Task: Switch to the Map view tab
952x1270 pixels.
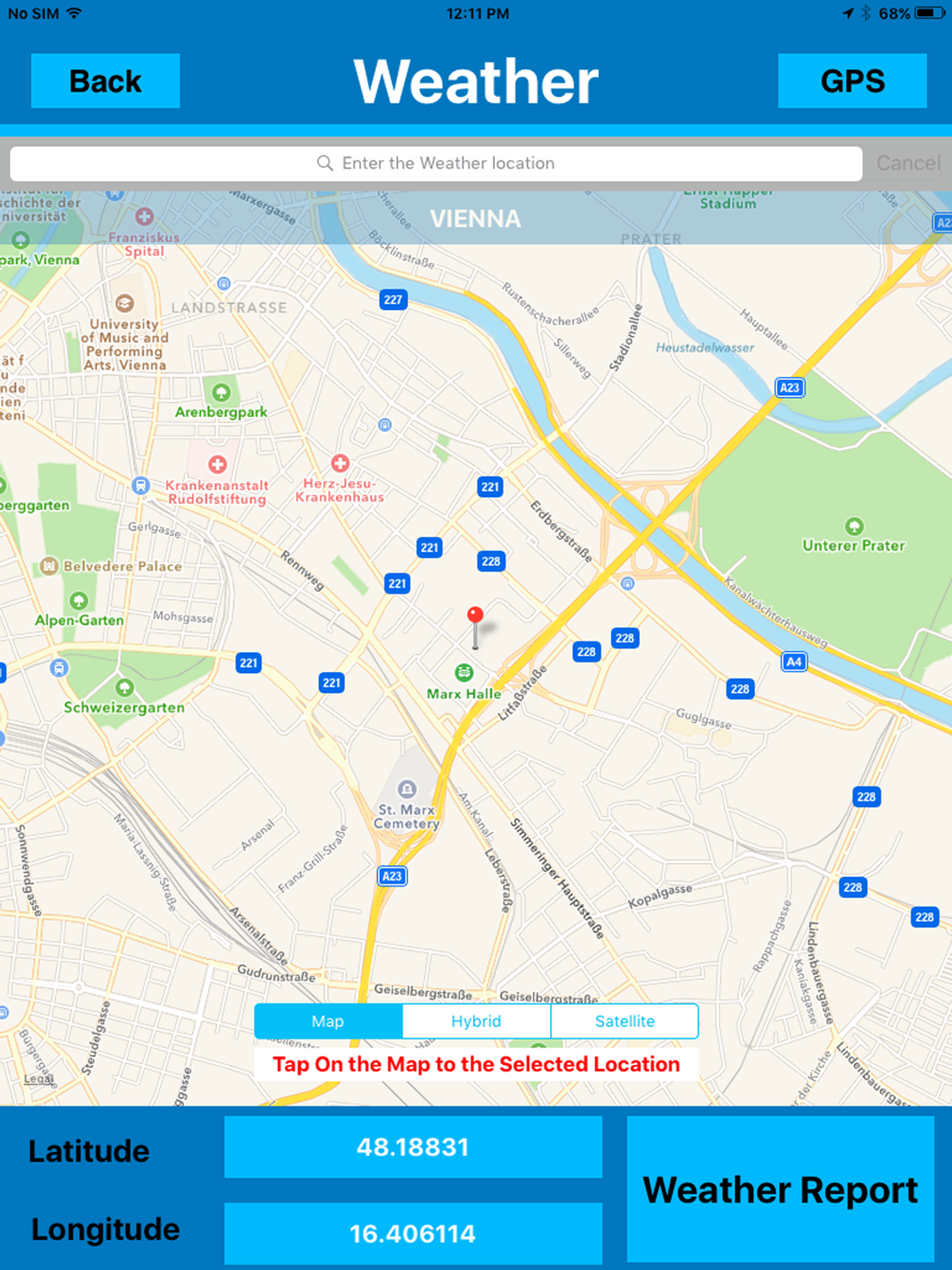Action: click(x=327, y=1021)
